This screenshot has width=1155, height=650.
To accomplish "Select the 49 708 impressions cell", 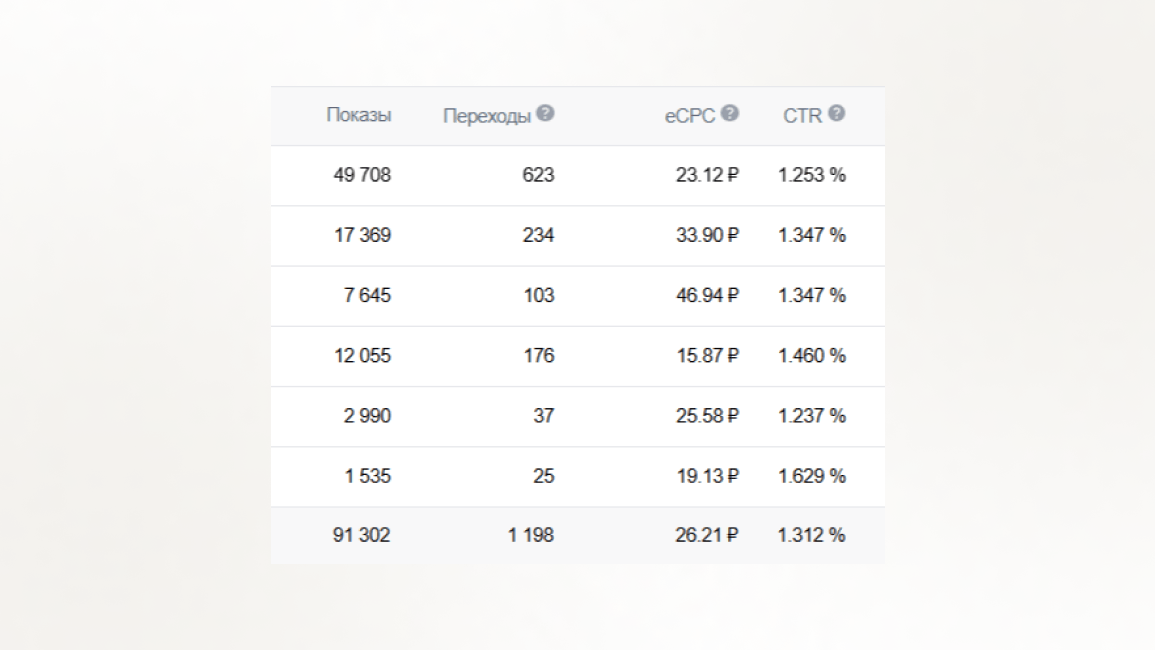I will pos(362,175).
